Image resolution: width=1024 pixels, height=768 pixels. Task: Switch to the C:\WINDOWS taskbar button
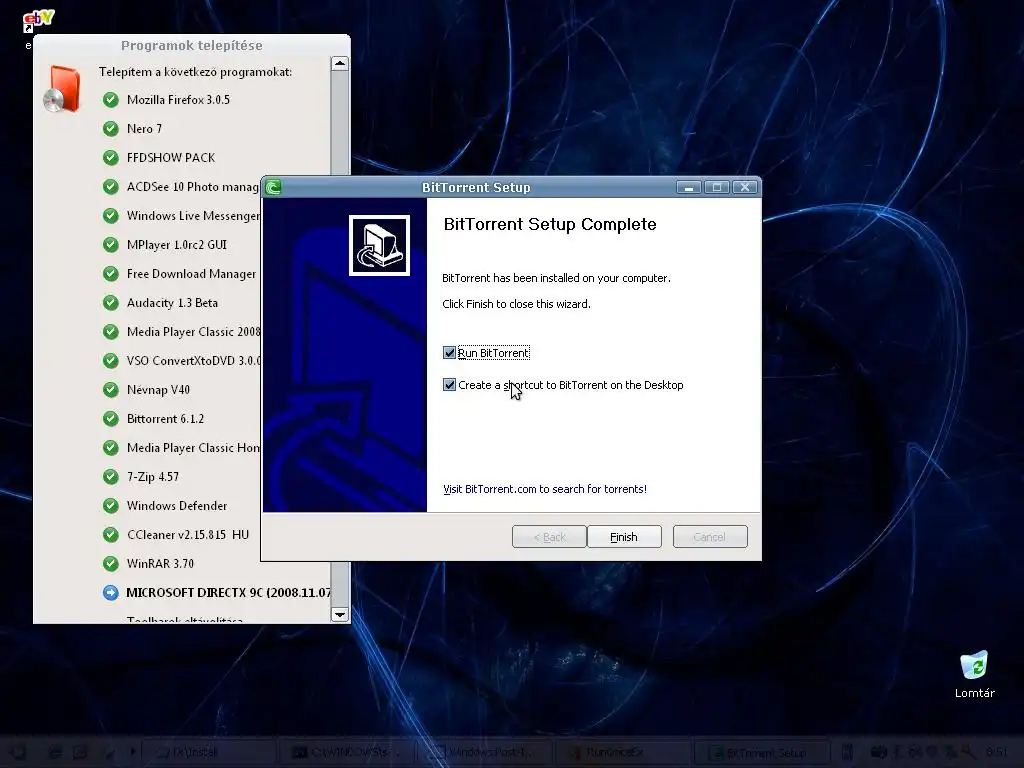(x=346, y=752)
